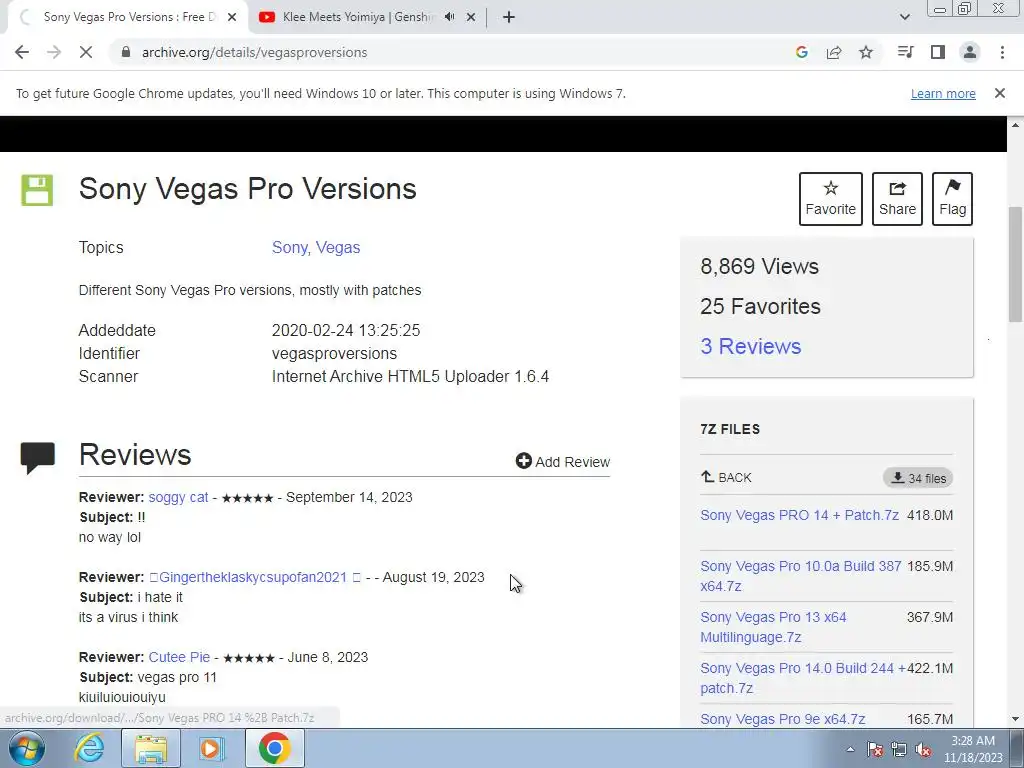Click the green floppy disk software icon
The image size is (1024, 768).
(x=37, y=190)
